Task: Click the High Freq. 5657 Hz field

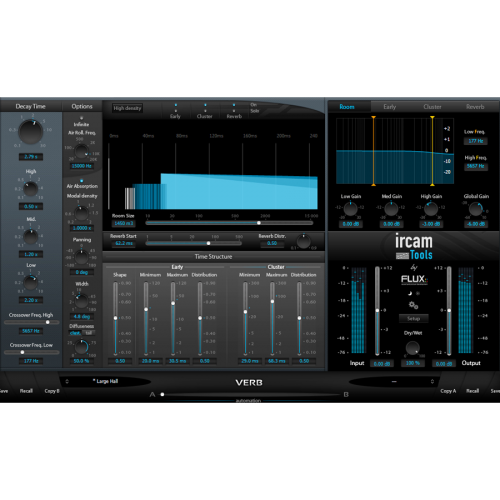Action: [476, 166]
